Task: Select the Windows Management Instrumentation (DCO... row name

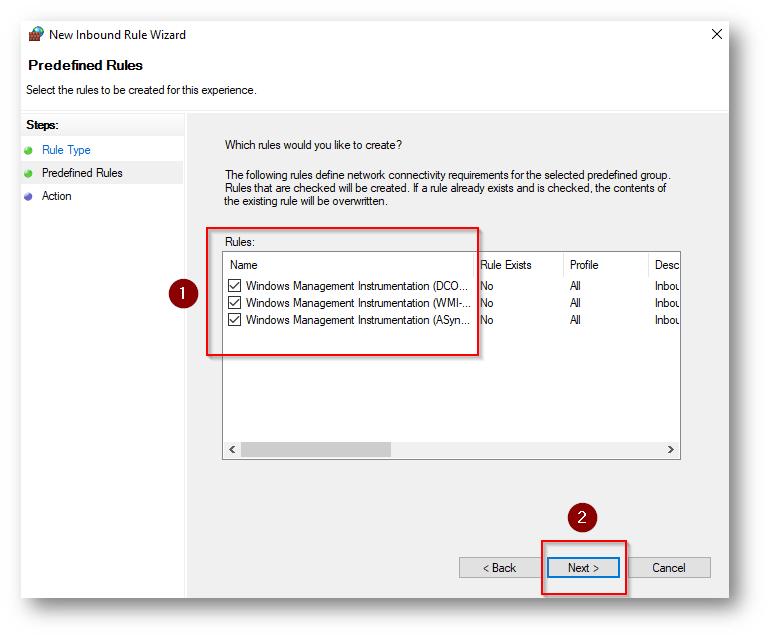Action: pos(356,286)
